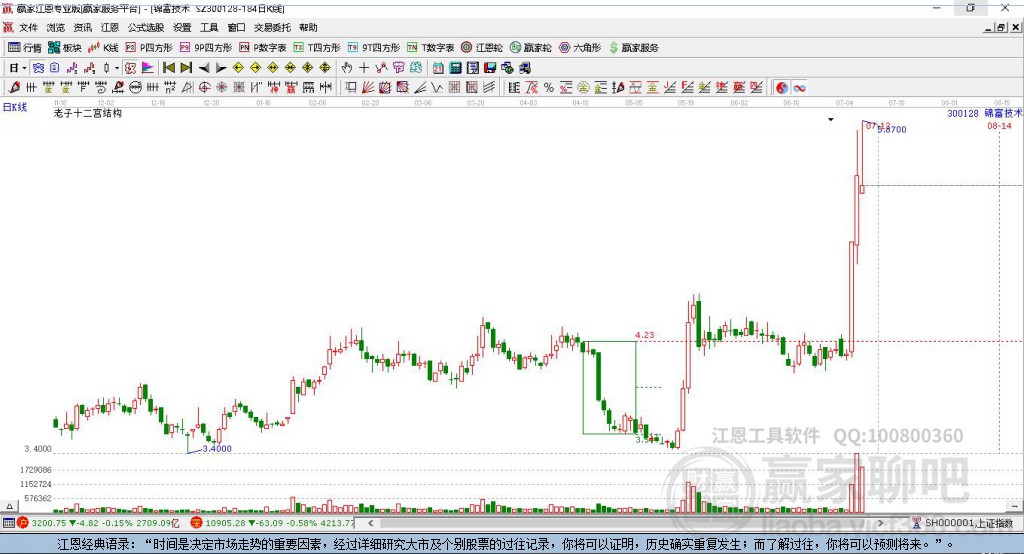Open the 工具 menu
The height and width of the screenshot is (554, 1024).
click(x=209, y=27)
